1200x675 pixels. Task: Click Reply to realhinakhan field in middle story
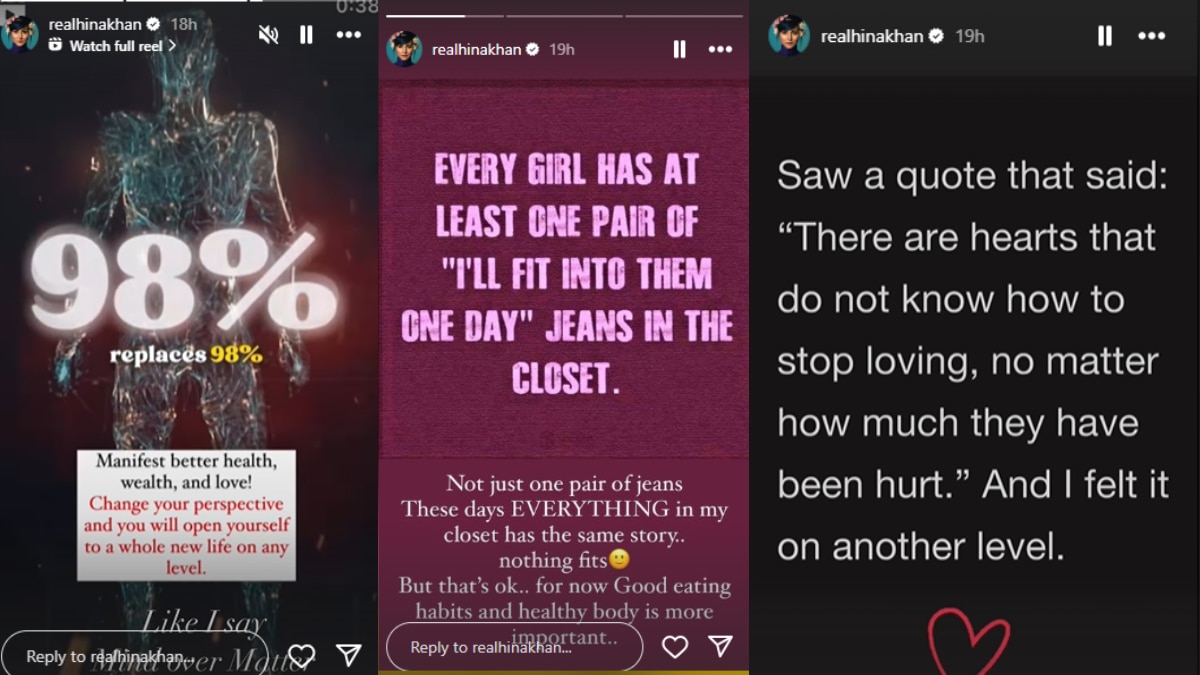pyautogui.click(x=514, y=647)
